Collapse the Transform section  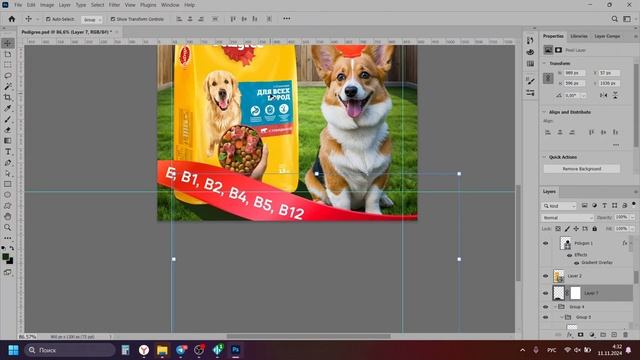(544, 63)
